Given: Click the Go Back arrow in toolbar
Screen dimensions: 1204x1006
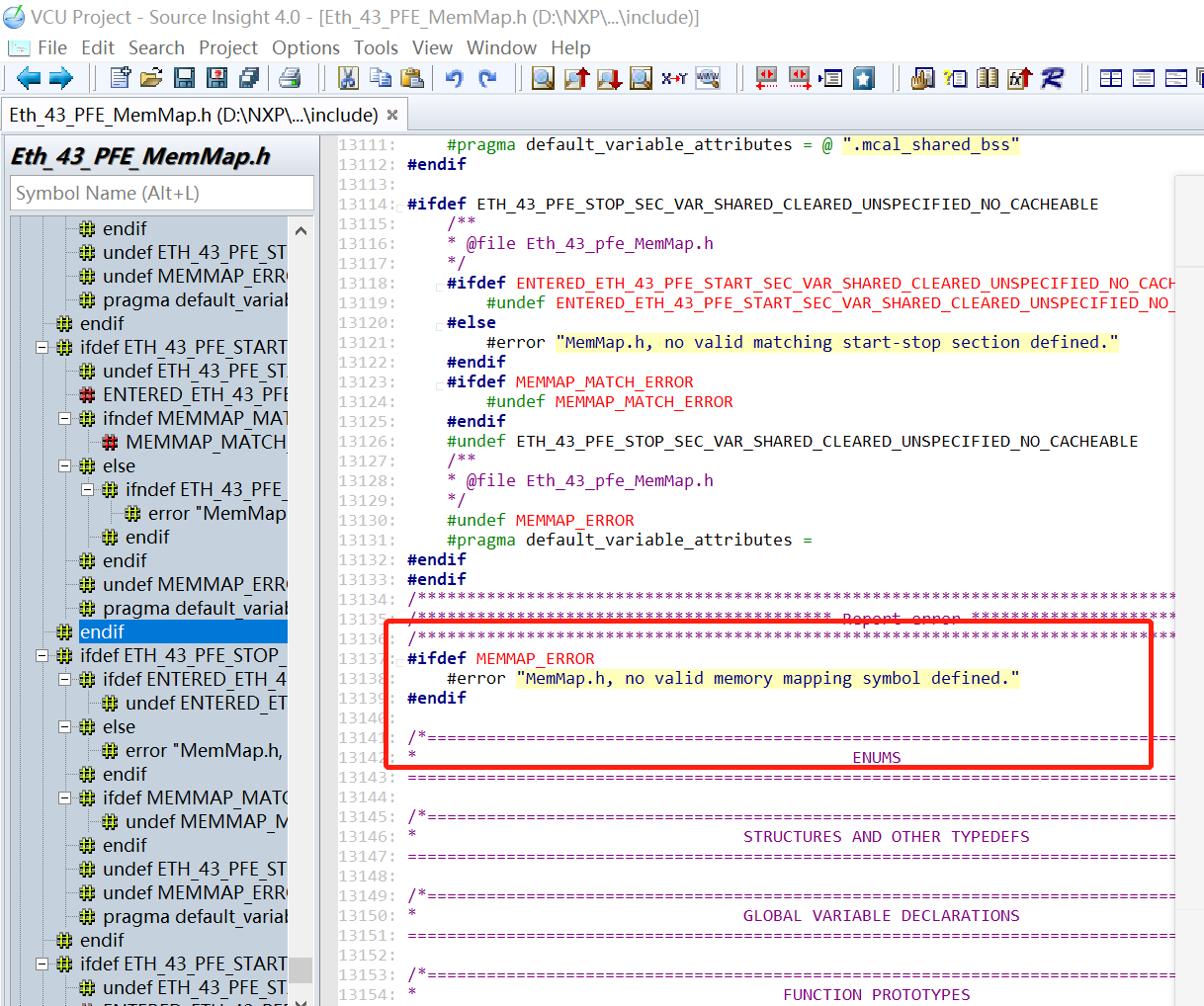Looking at the screenshot, I should [x=29, y=78].
